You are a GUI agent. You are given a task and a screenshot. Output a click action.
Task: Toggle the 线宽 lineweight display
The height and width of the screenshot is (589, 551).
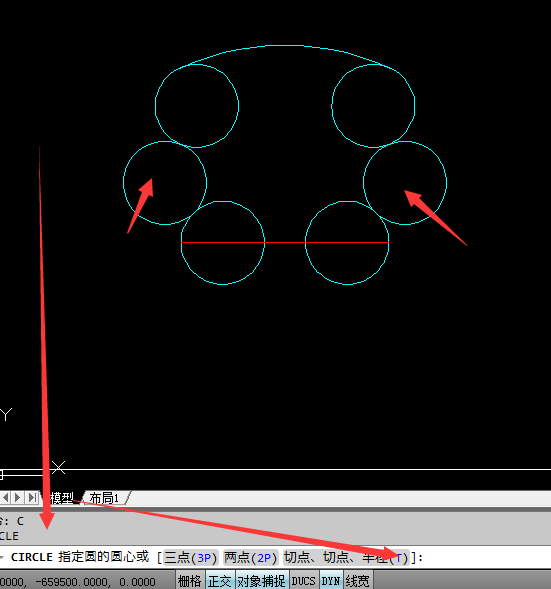tap(358, 581)
